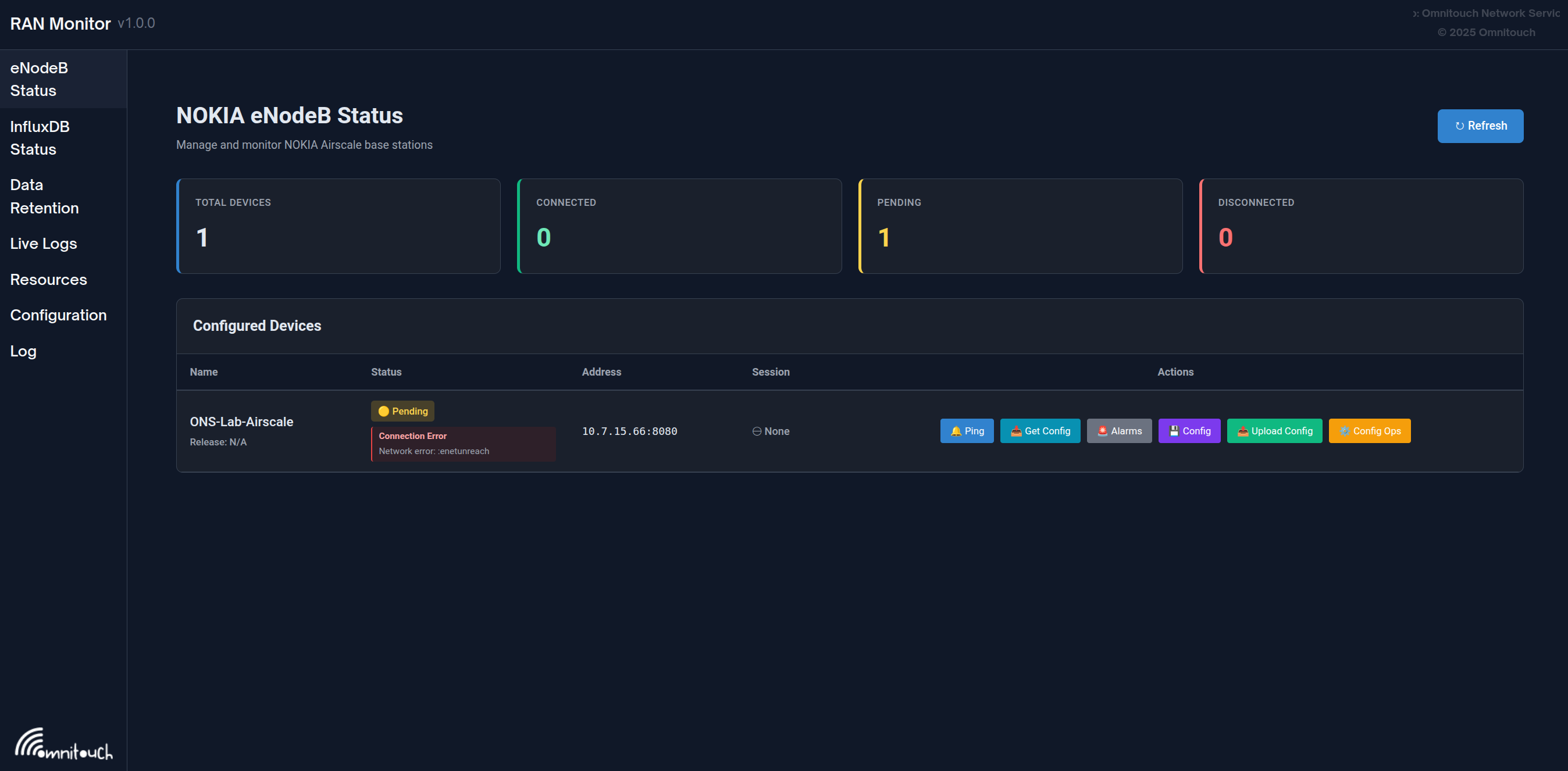Click the Connected count card

click(679, 226)
